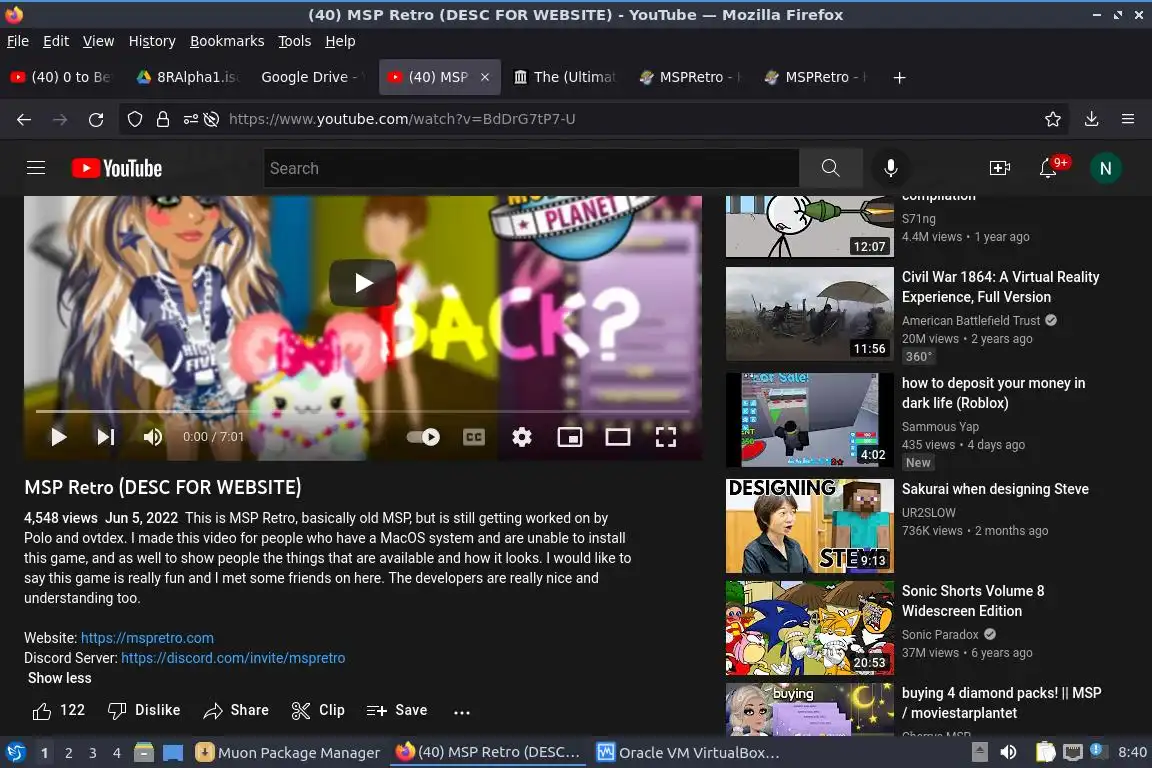The width and height of the screenshot is (1152, 768).
Task: Go back in browser history
Action: coord(24,119)
